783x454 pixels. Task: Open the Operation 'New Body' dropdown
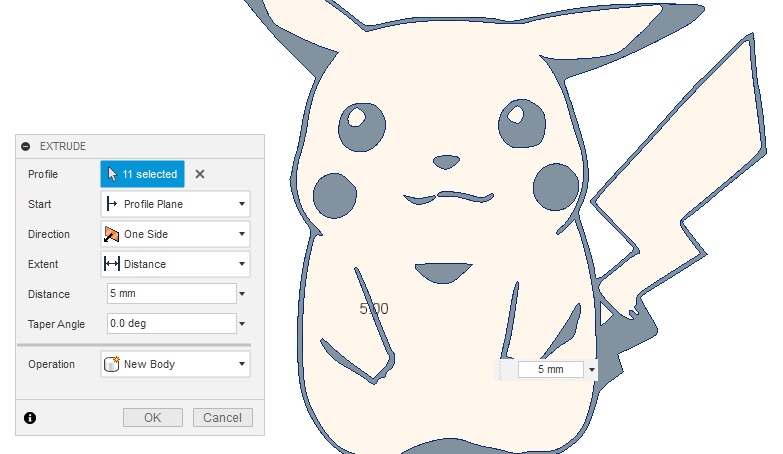[175, 364]
